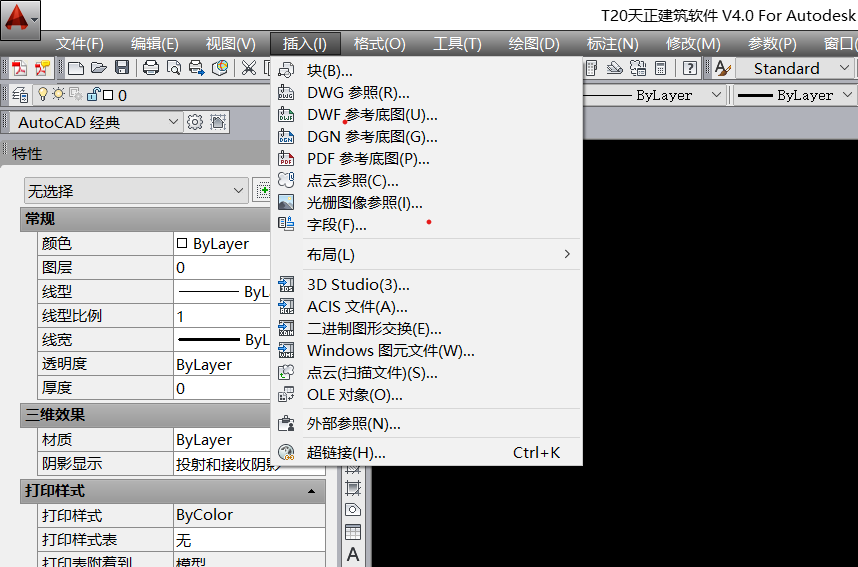Click the Help question mark icon

tap(690, 68)
